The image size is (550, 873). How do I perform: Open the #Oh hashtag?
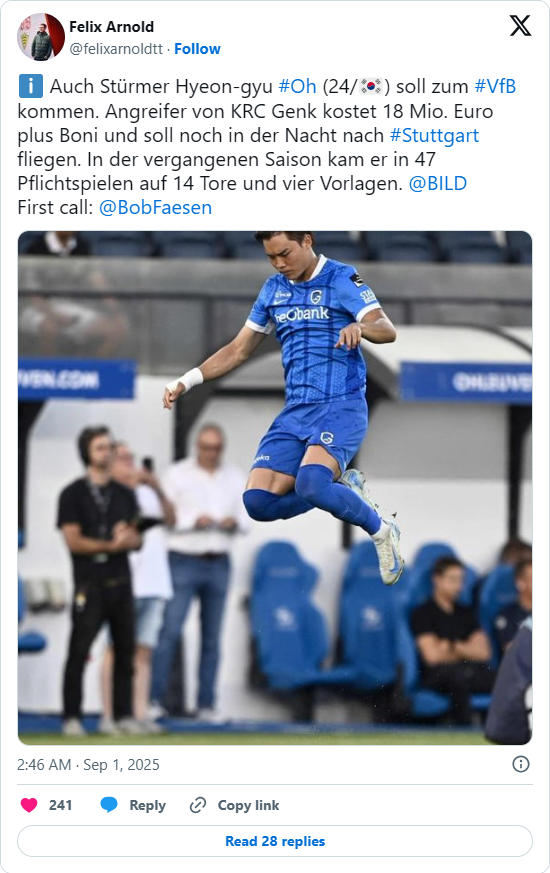[297, 86]
